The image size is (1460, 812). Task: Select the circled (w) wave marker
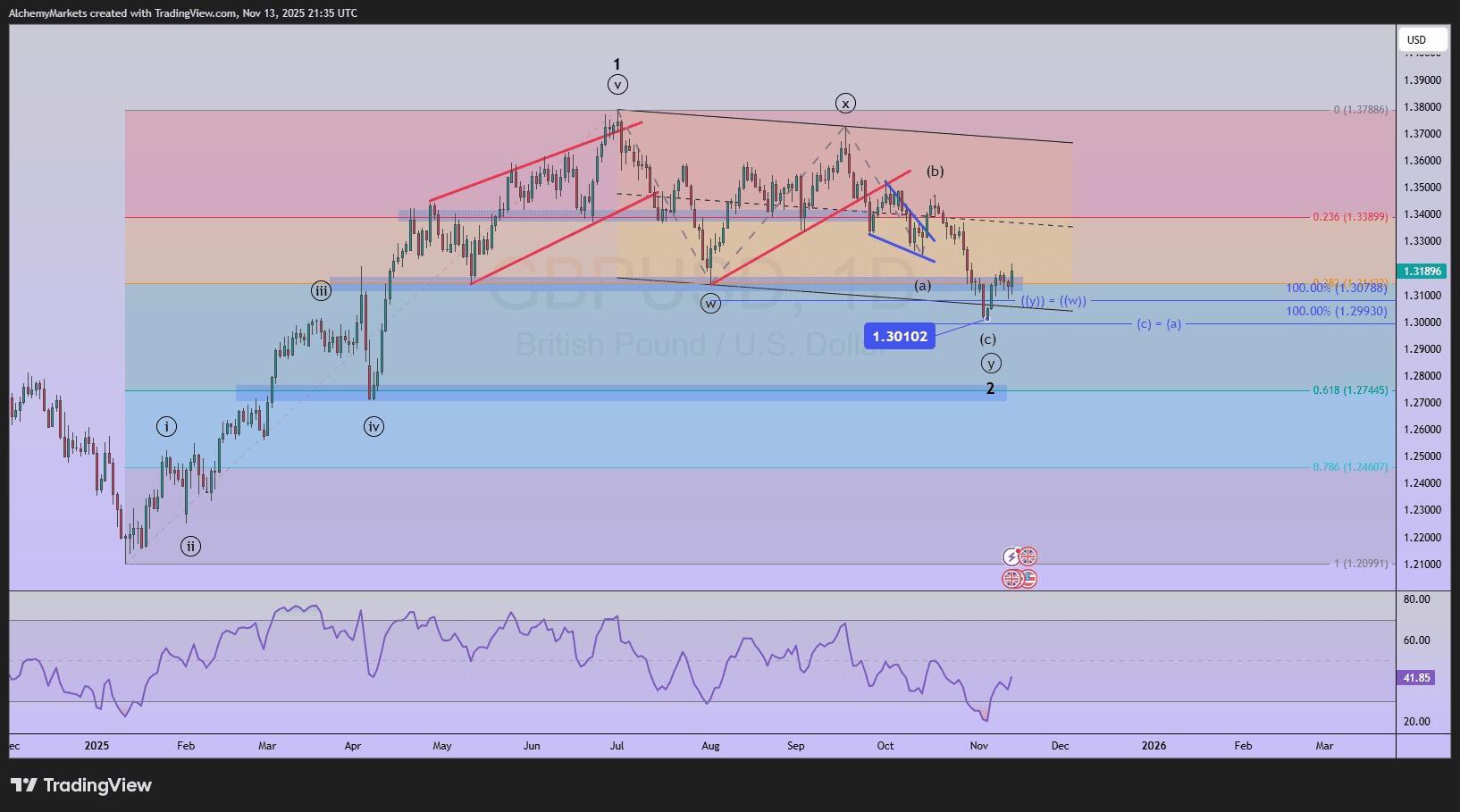coord(710,304)
